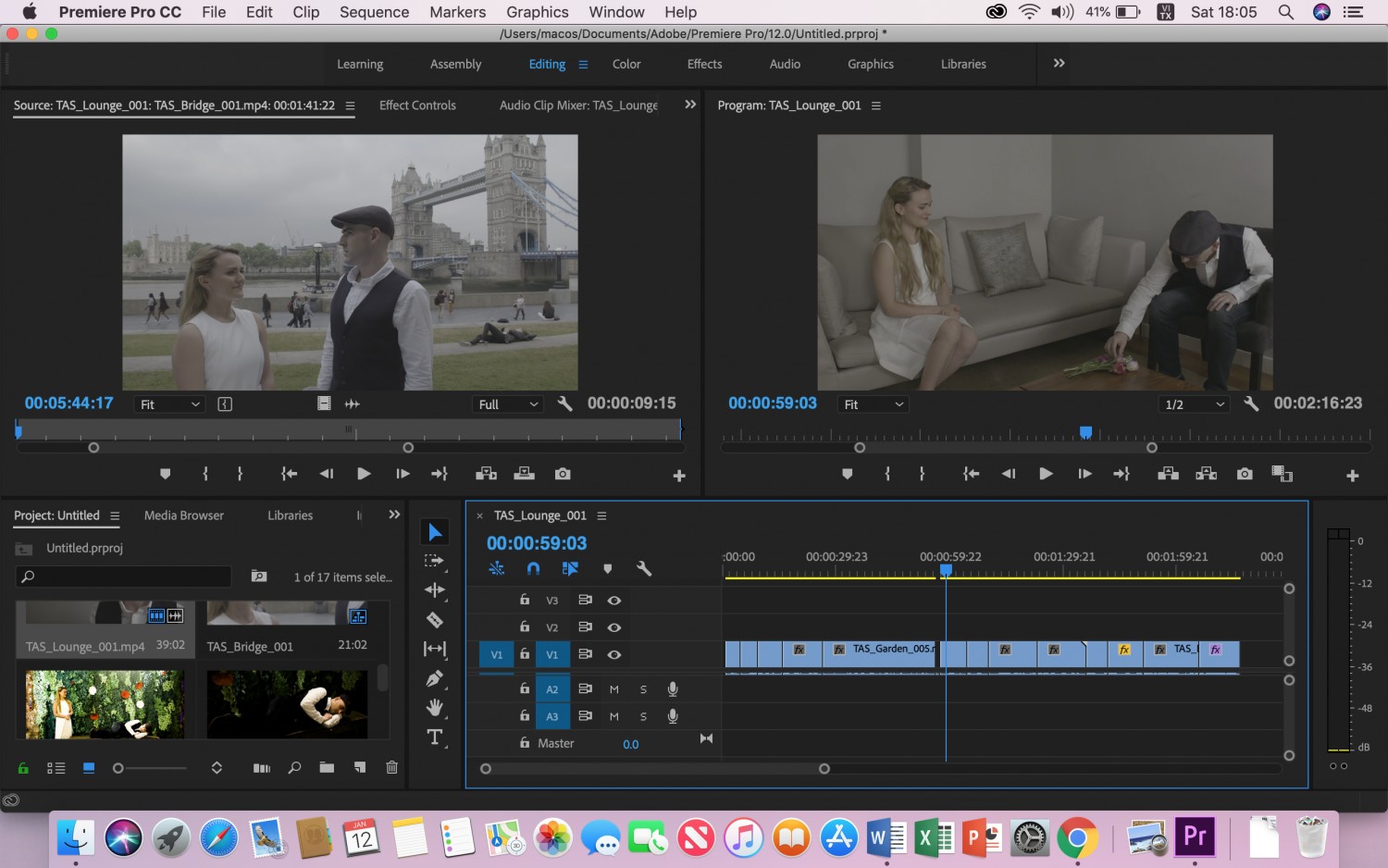Click Insert button in Source monitor
Image resolution: width=1388 pixels, height=868 pixels.
tap(486, 474)
